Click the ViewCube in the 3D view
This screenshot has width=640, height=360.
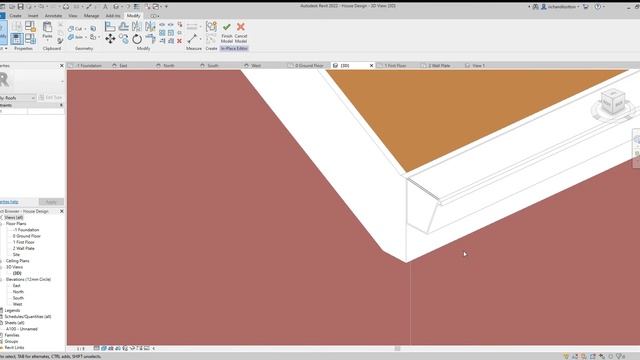pyautogui.click(x=613, y=103)
